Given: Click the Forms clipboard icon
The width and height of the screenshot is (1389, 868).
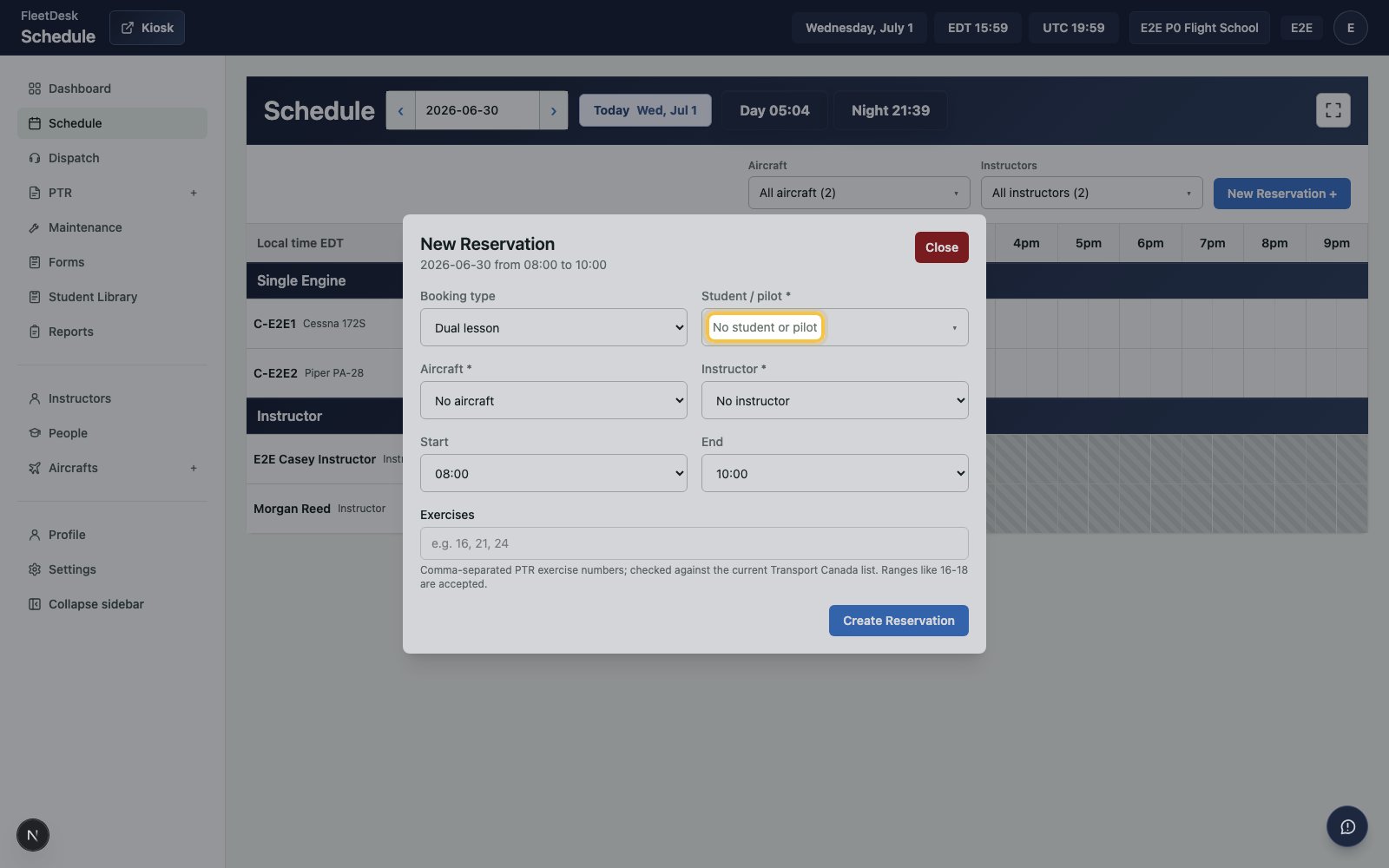Looking at the screenshot, I should click(35, 262).
